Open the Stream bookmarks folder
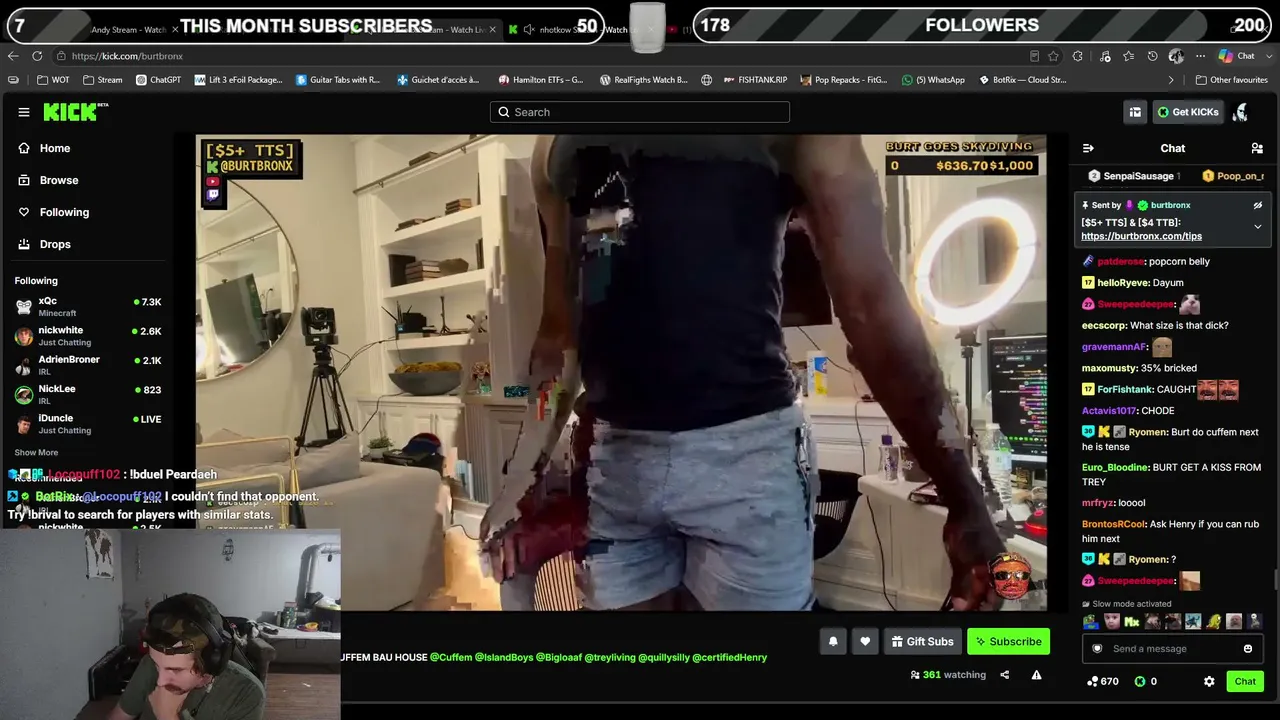Image resolution: width=1280 pixels, height=720 pixels. [x=103, y=80]
